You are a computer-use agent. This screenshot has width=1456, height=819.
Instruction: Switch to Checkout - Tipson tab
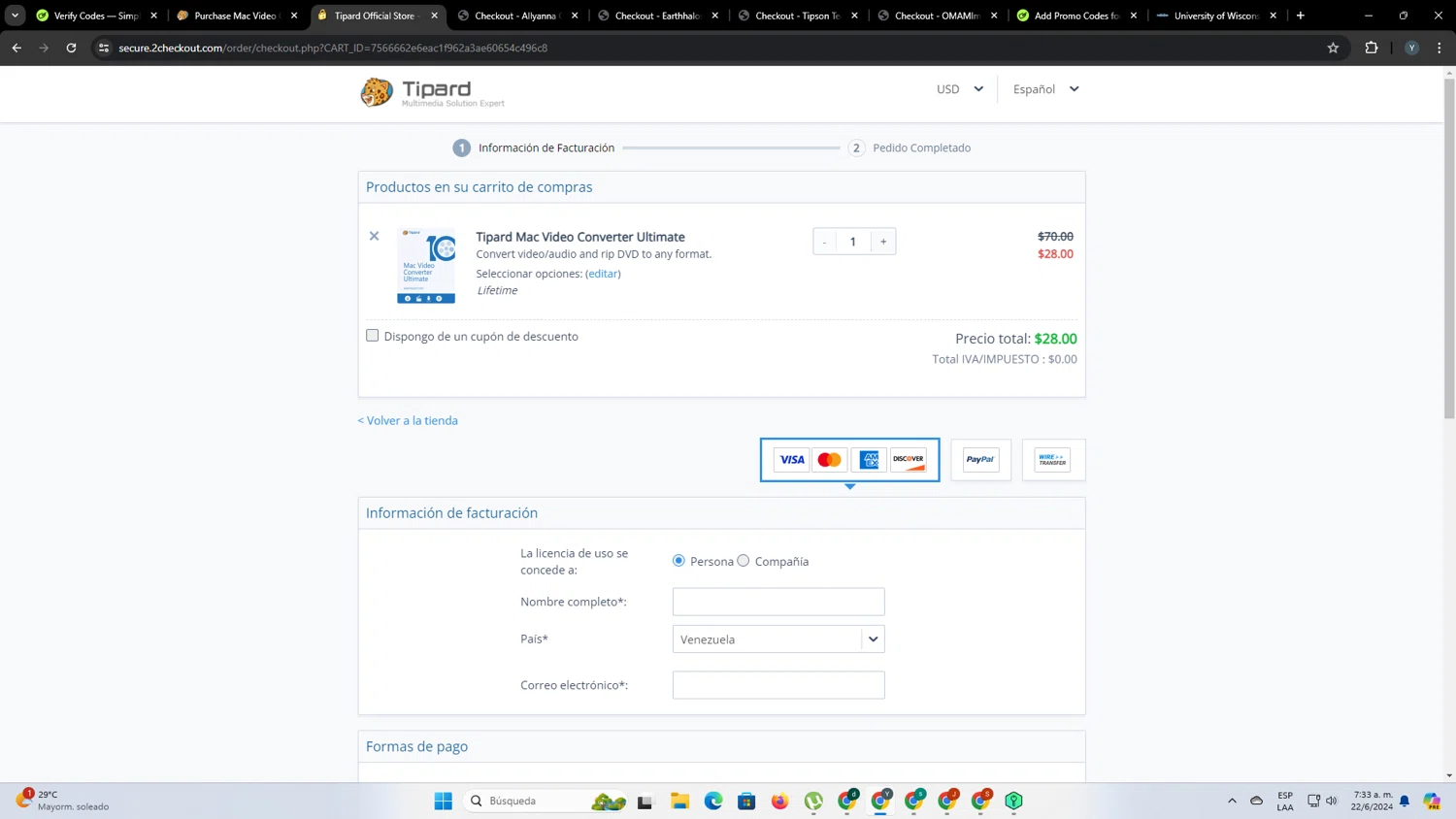point(797,16)
